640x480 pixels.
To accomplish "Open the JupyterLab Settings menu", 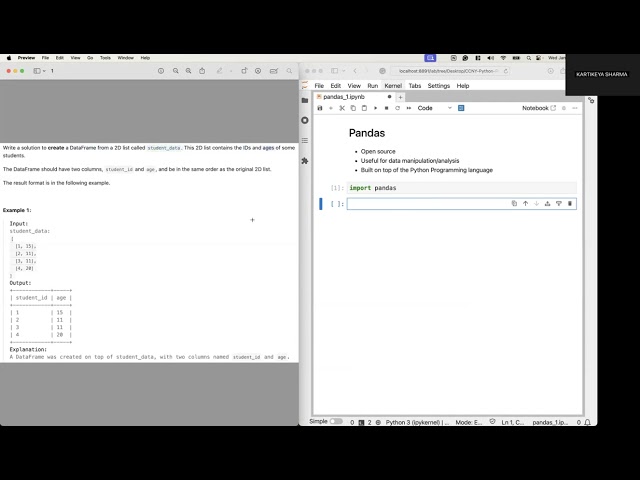I will pyautogui.click(x=439, y=86).
